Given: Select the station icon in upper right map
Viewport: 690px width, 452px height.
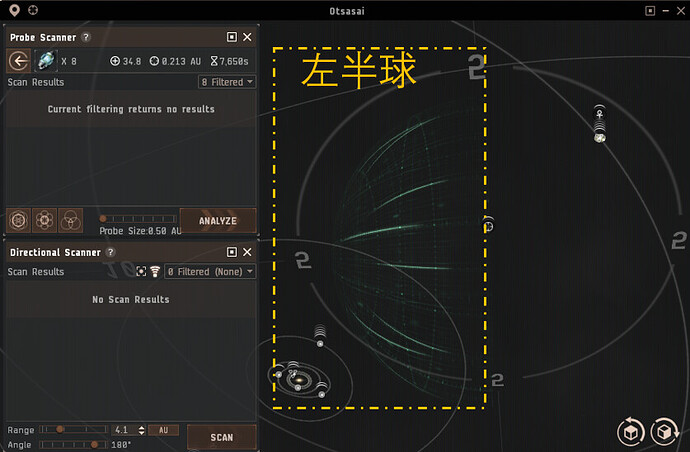Looking at the screenshot, I should point(599,114).
